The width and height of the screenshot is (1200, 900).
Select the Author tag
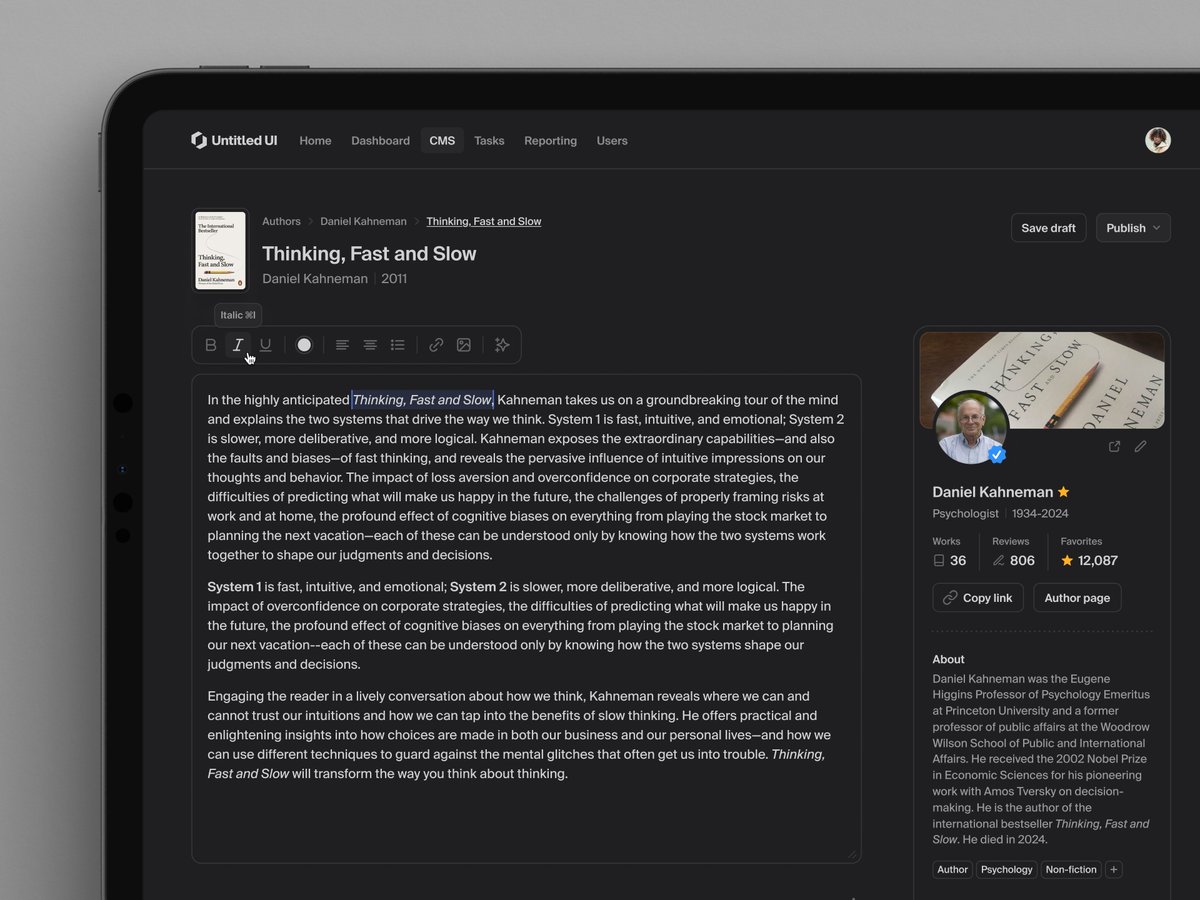[x=952, y=870]
